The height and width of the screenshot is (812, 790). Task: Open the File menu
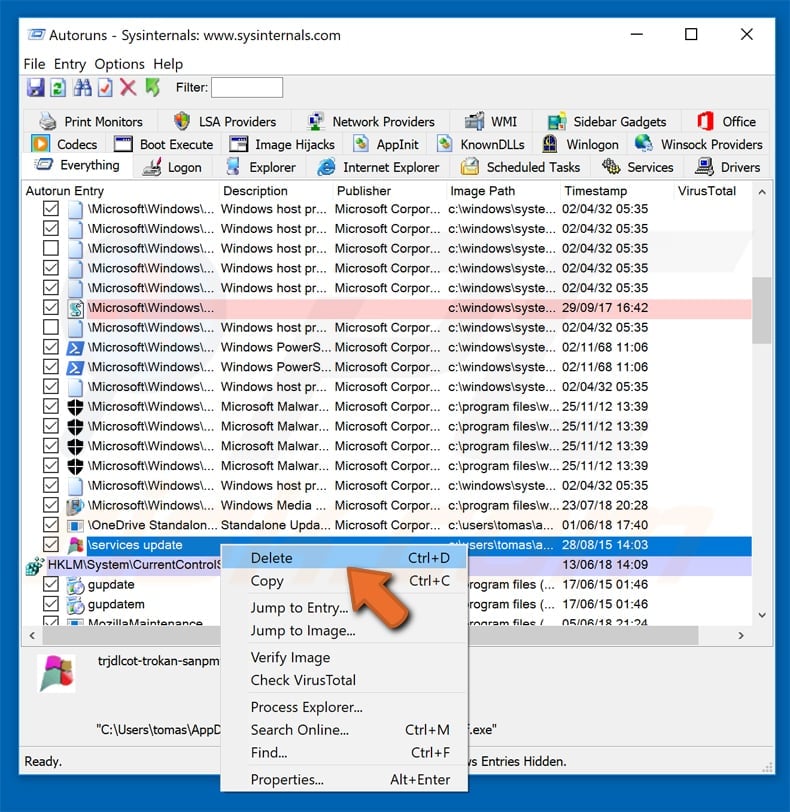[x=34, y=64]
